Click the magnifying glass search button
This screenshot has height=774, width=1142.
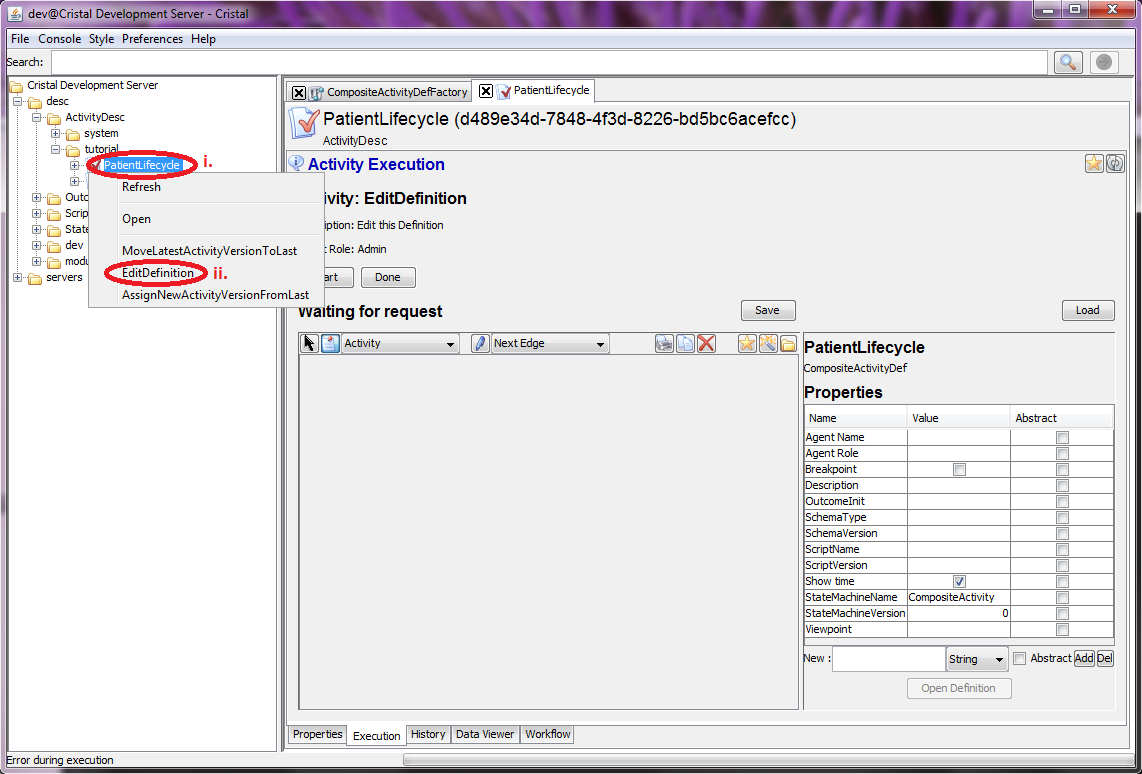[1068, 62]
